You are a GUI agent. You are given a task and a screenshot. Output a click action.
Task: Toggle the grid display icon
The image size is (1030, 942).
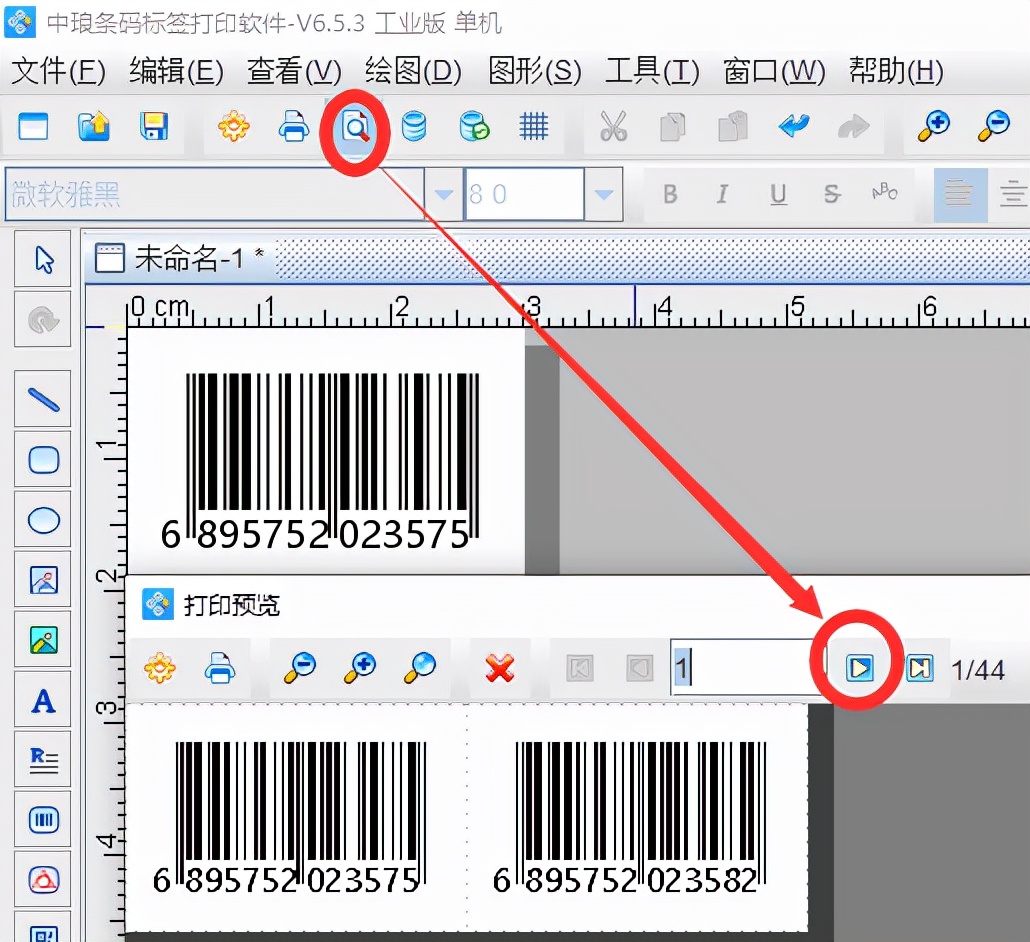tap(533, 126)
